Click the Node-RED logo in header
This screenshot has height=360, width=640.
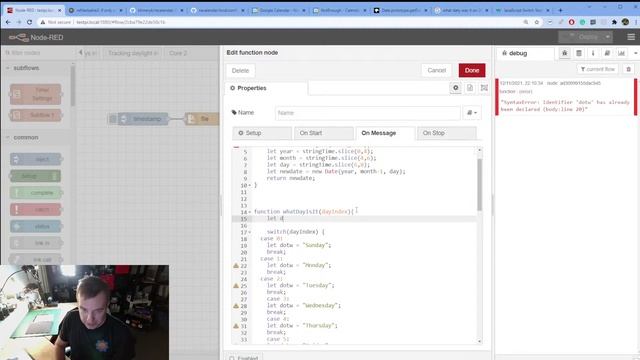36,37
